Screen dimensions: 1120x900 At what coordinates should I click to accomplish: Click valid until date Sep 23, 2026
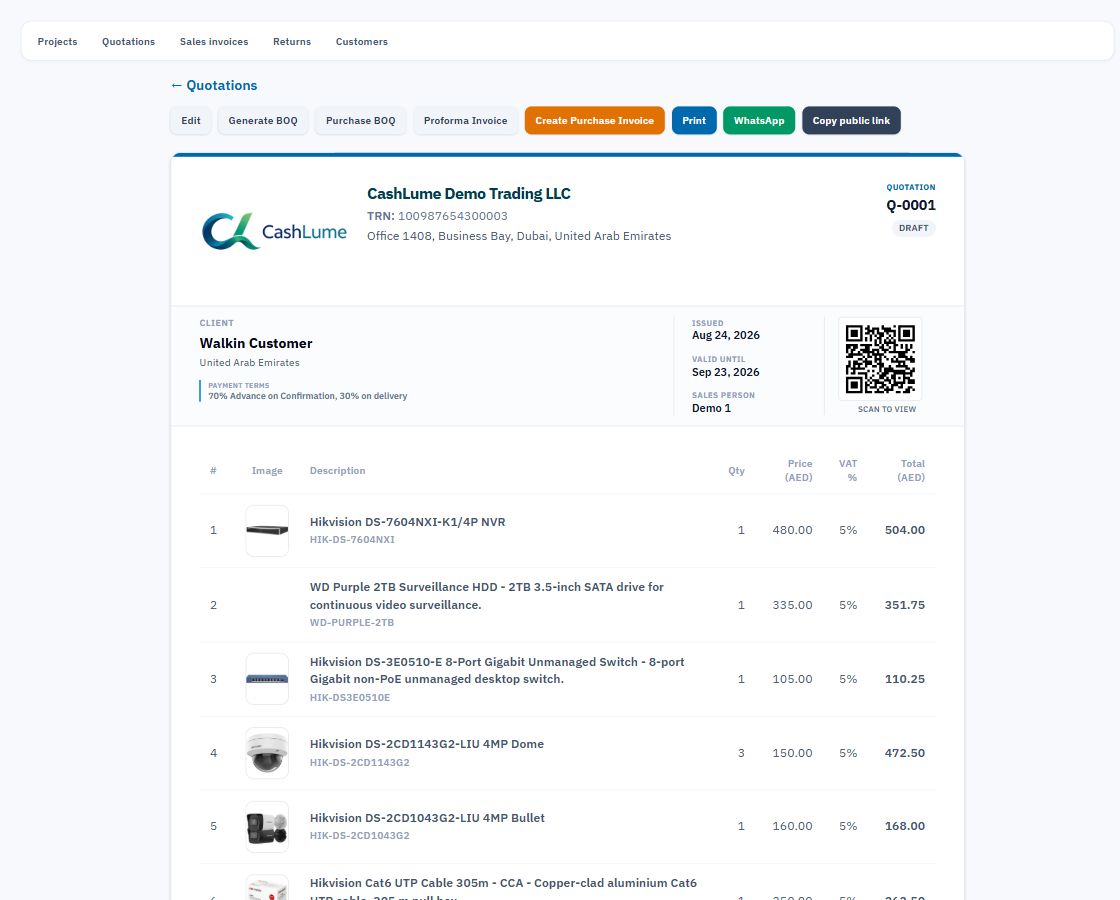[726, 372]
